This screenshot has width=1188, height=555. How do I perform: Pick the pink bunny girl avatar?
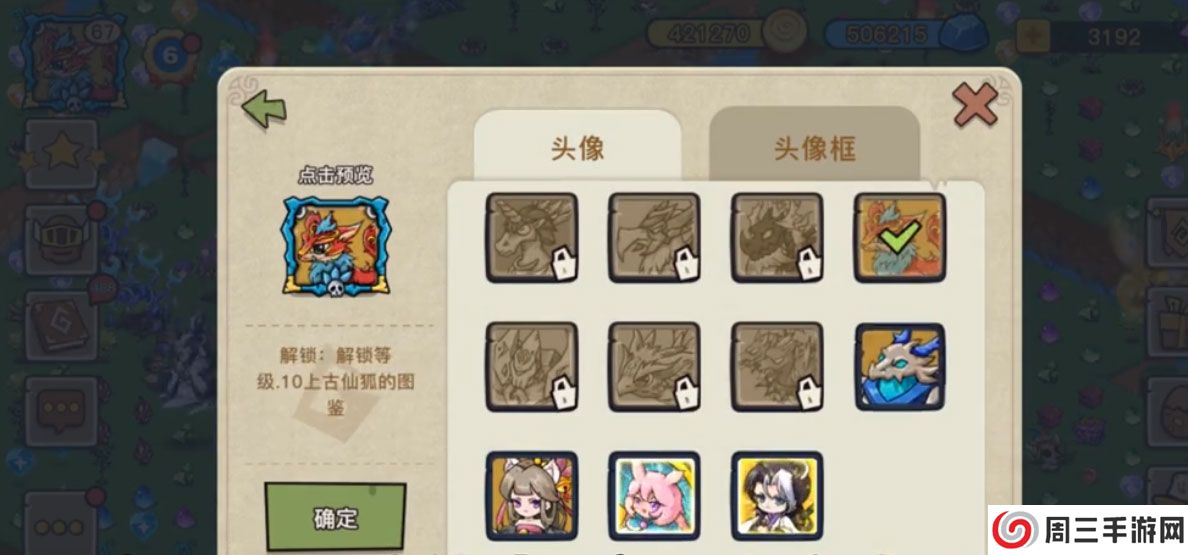pos(655,496)
